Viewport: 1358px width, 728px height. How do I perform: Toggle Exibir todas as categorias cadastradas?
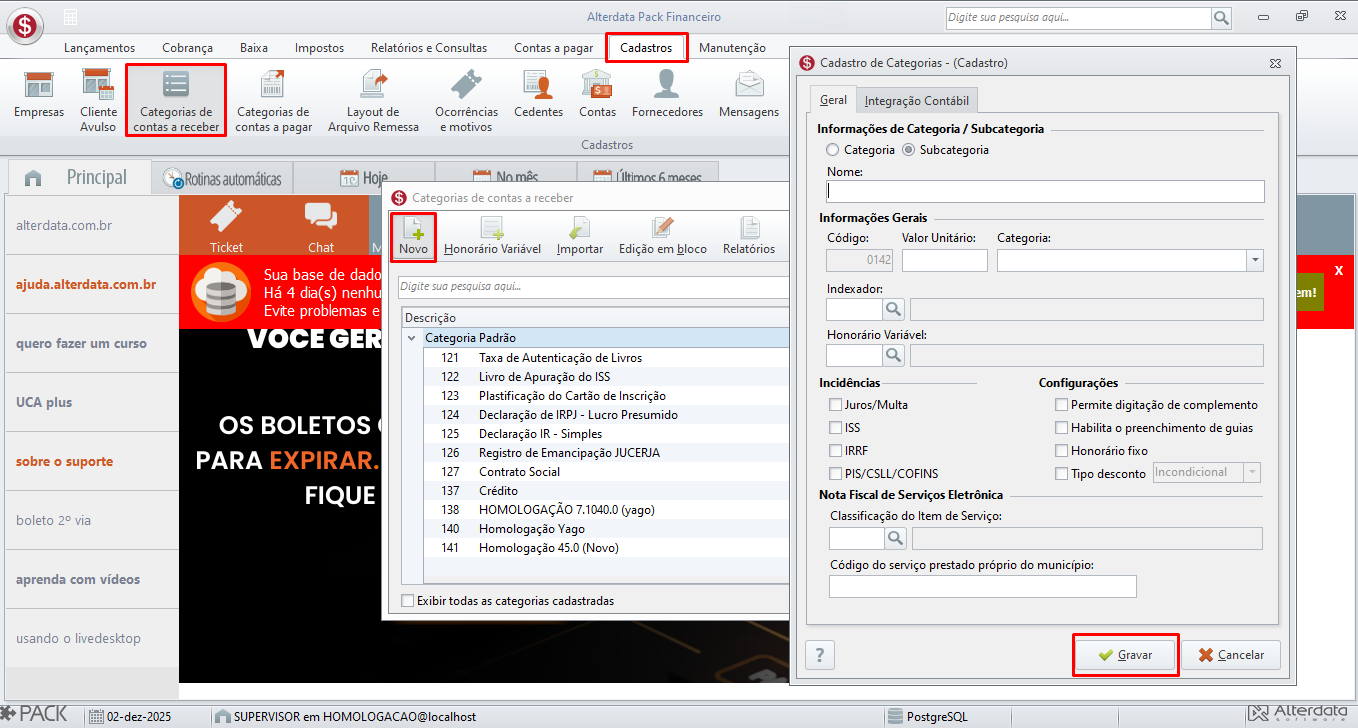407,601
